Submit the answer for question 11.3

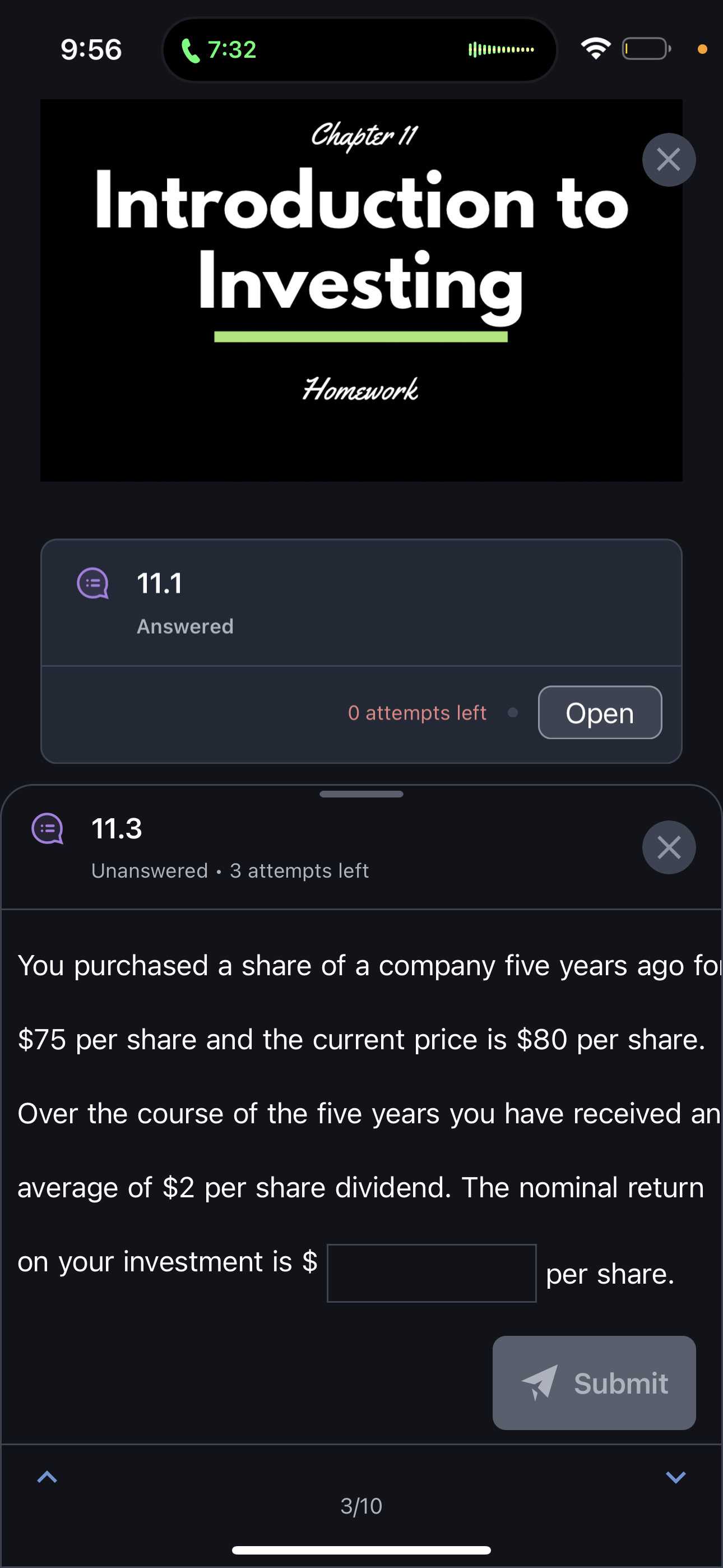[594, 1383]
